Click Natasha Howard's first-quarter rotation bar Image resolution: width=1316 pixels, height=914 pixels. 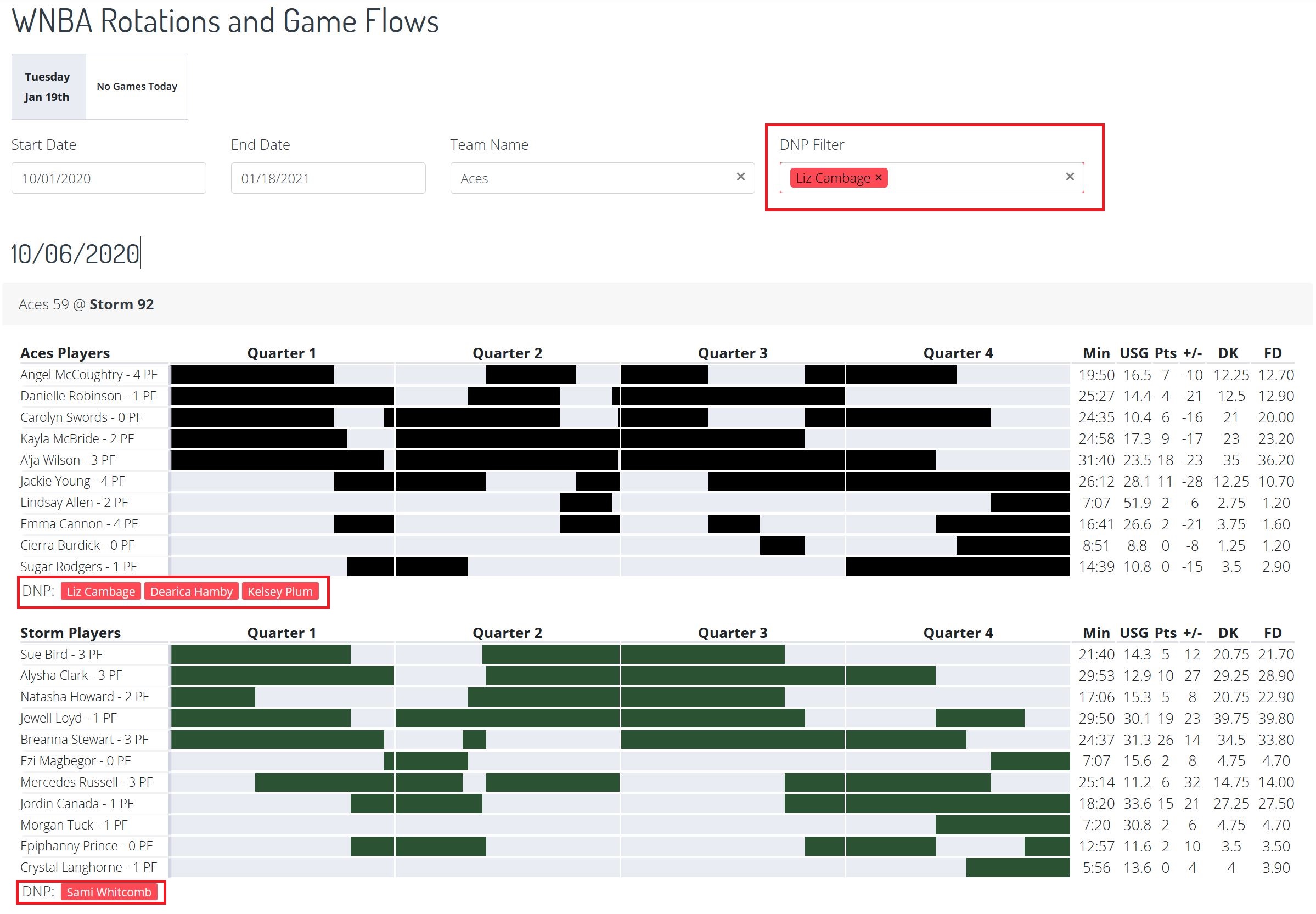212,697
